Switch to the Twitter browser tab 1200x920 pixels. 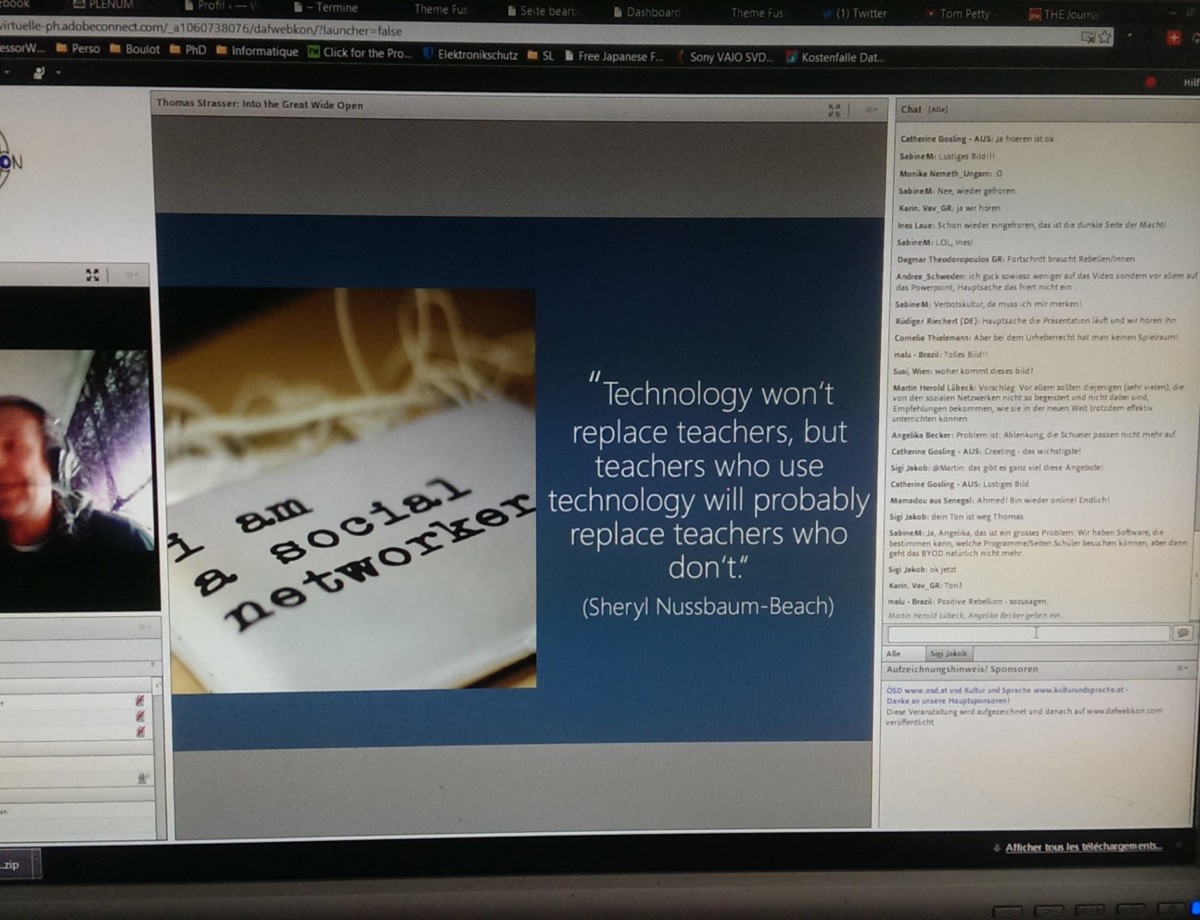(x=860, y=13)
